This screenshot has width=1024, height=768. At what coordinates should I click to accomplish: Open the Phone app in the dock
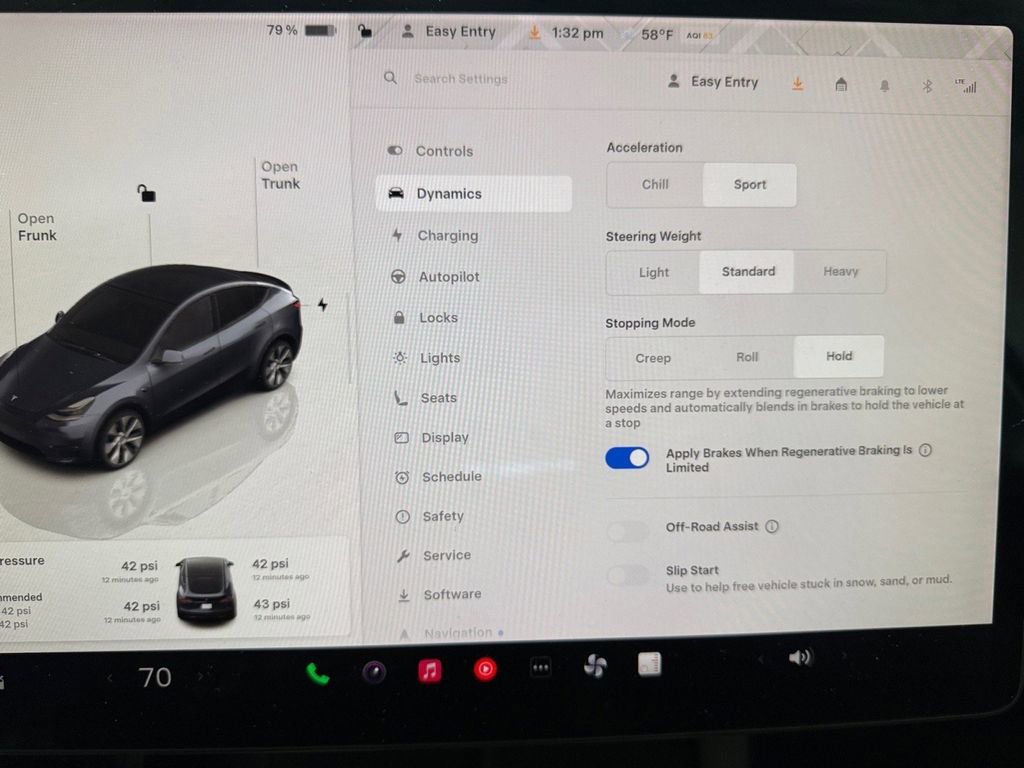click(x=318, y=673)
